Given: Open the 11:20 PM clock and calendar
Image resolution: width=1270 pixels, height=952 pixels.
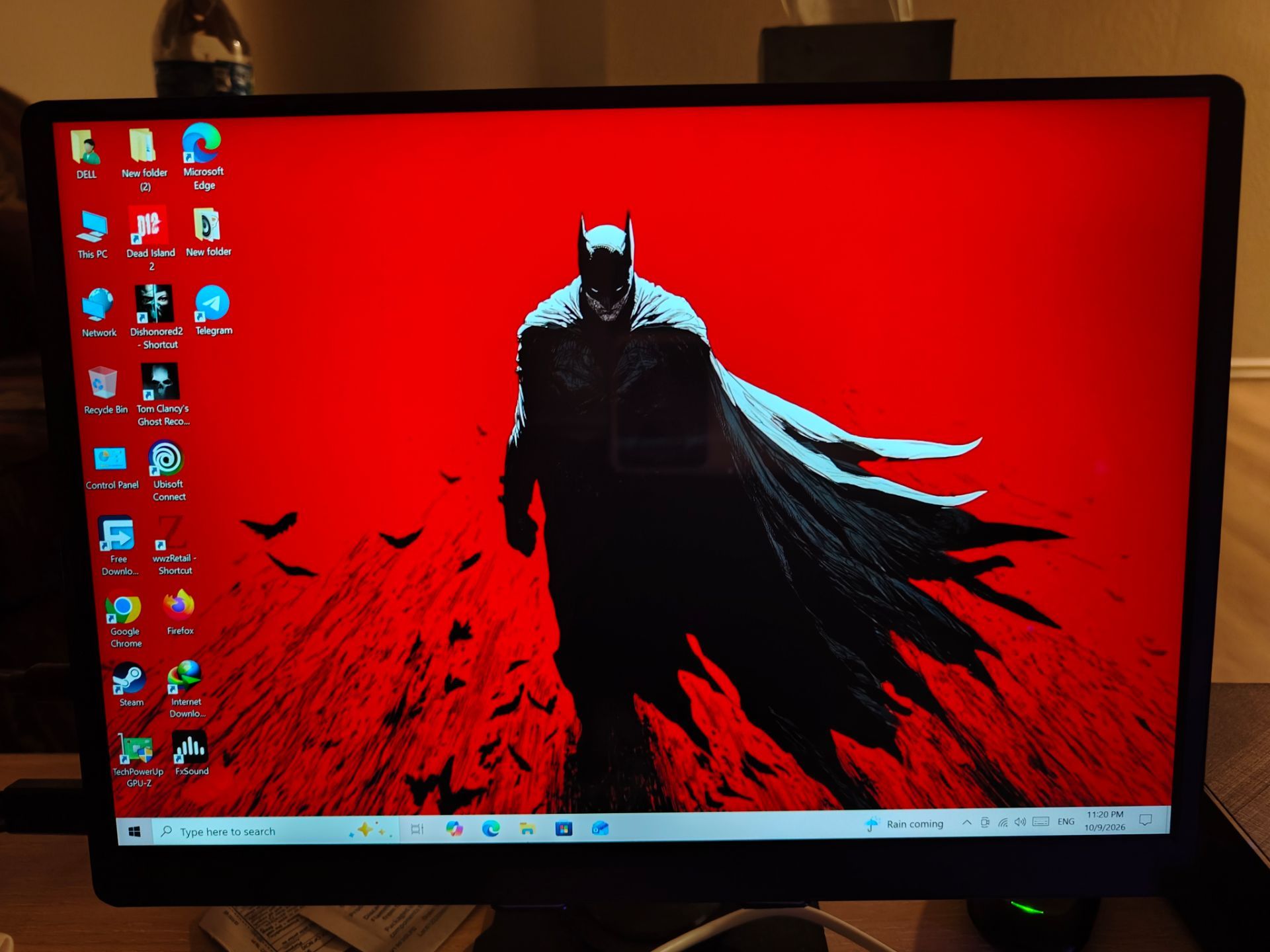Looking at the screenshot, I should click(x=1105, y=820).
